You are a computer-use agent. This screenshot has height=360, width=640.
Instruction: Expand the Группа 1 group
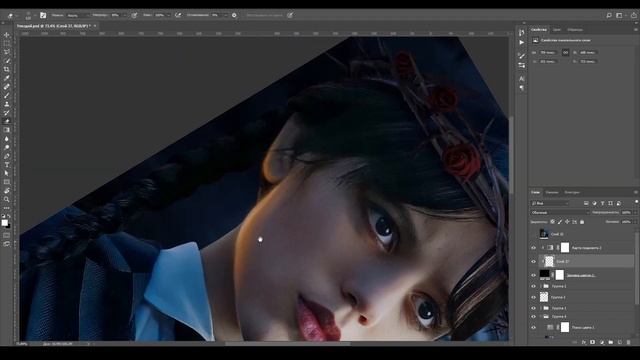pos(541,308)
